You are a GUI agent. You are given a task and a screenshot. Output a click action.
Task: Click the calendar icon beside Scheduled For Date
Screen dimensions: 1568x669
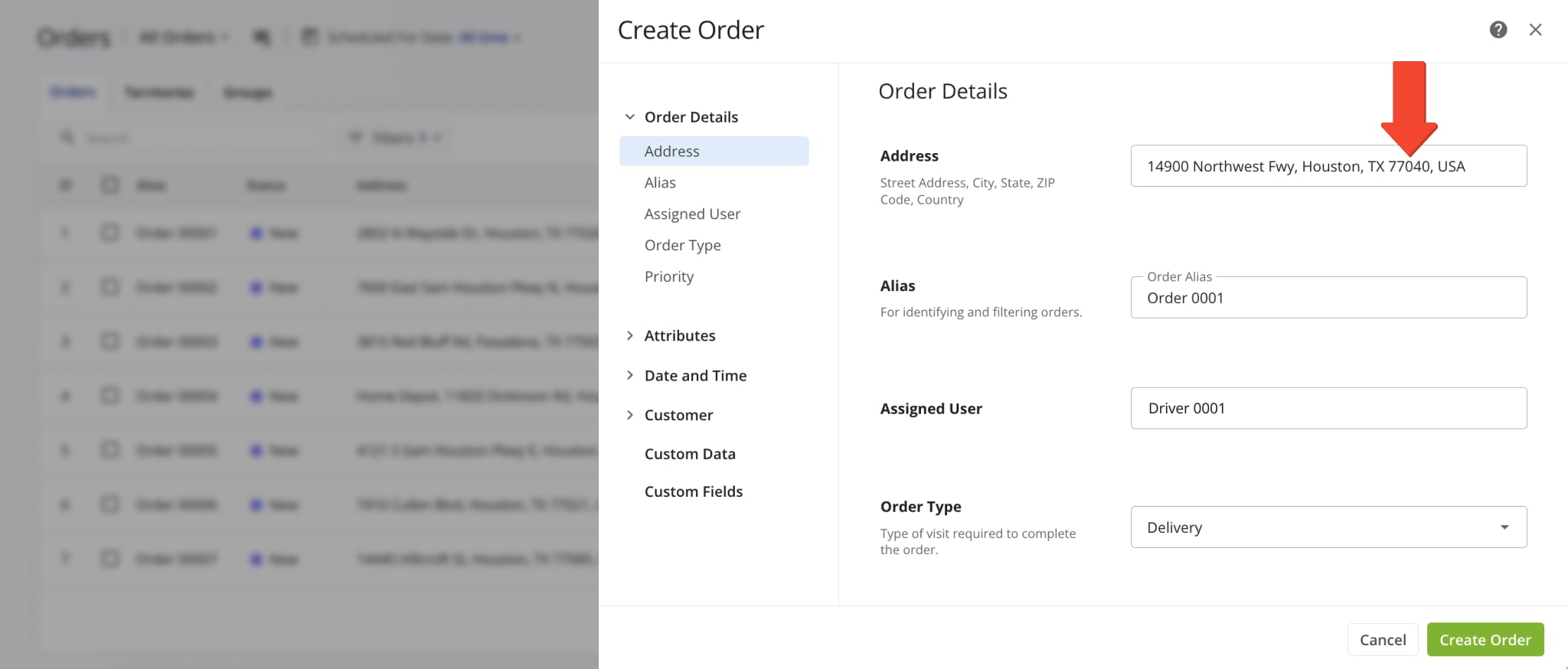pos(309,36)
